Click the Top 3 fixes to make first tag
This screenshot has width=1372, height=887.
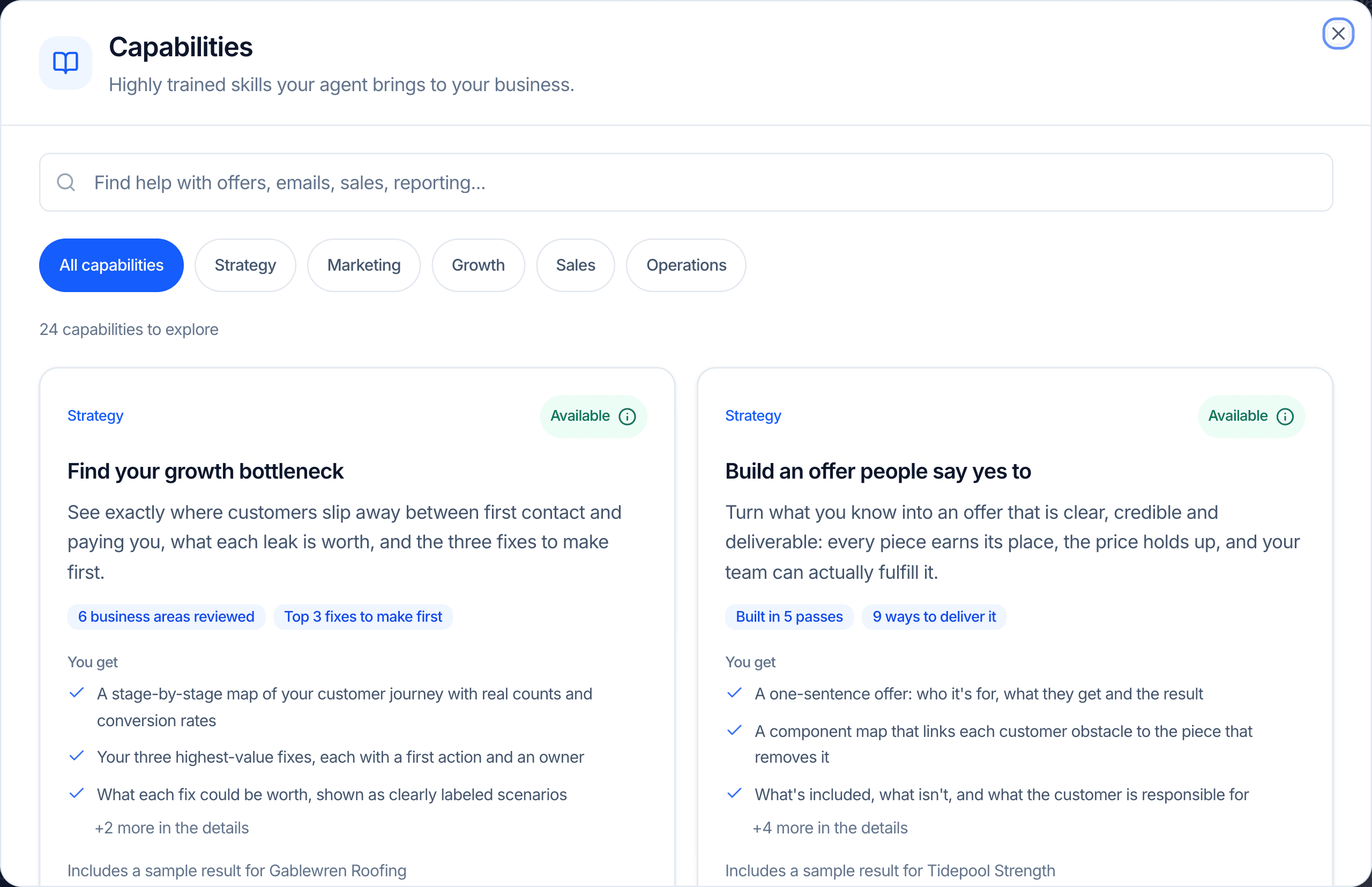[363, 616]
